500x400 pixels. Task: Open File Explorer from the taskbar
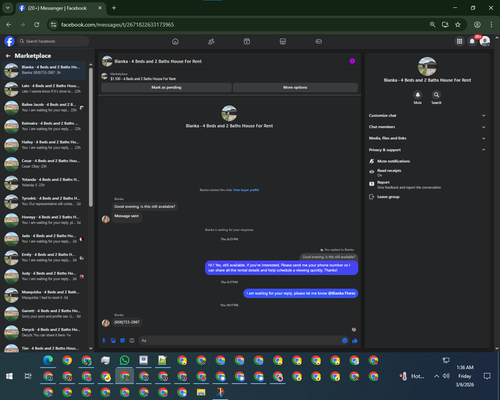201,392
